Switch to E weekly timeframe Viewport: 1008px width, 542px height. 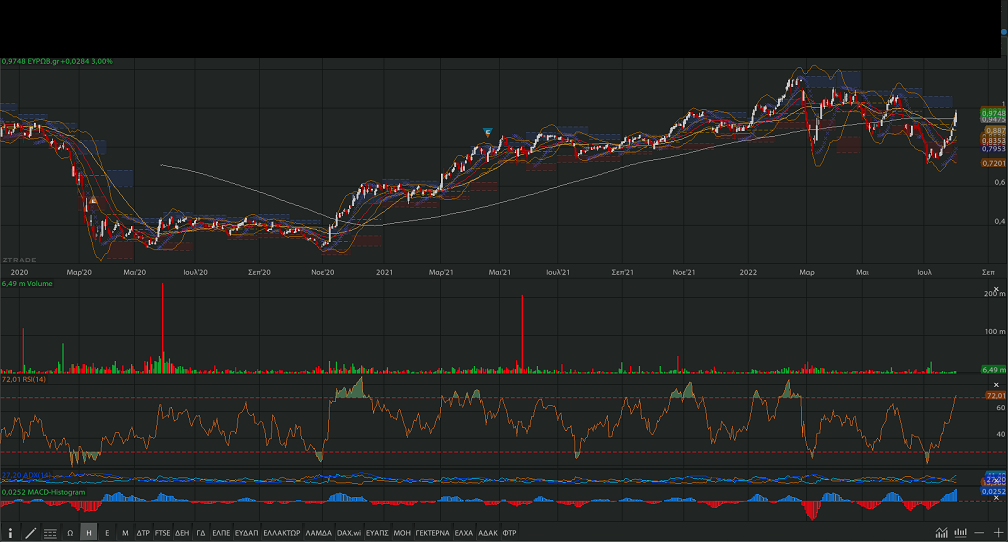click(x=107, y=533)
